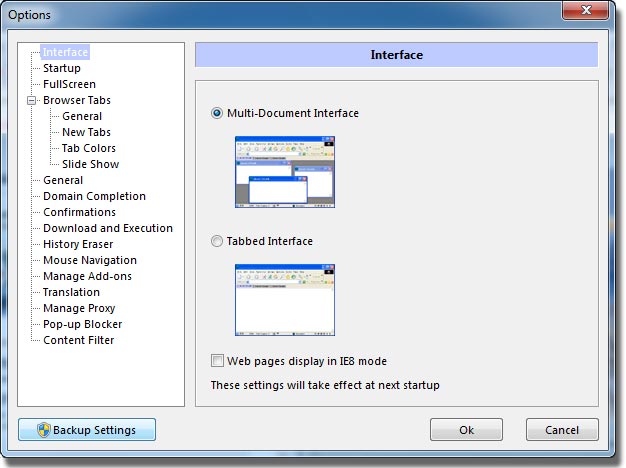Open New Tabs settings under Browser Tabs

pyautogui.click(x=86, y=132)
